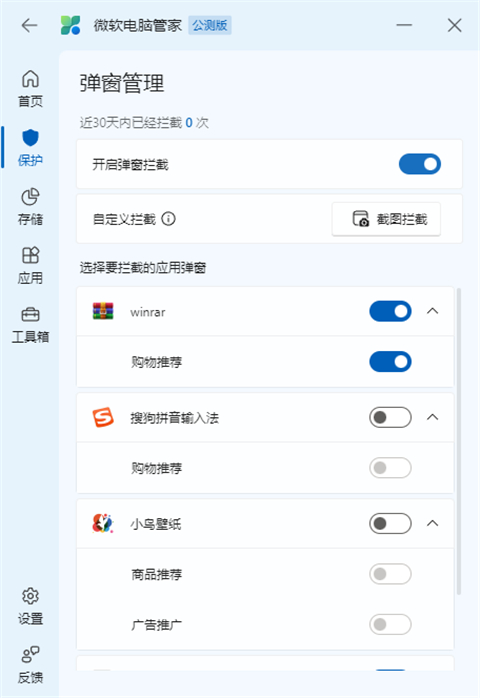Click the 截图拦截 button
The height and width of the screenshot is (698, 480).
point(386,219)
